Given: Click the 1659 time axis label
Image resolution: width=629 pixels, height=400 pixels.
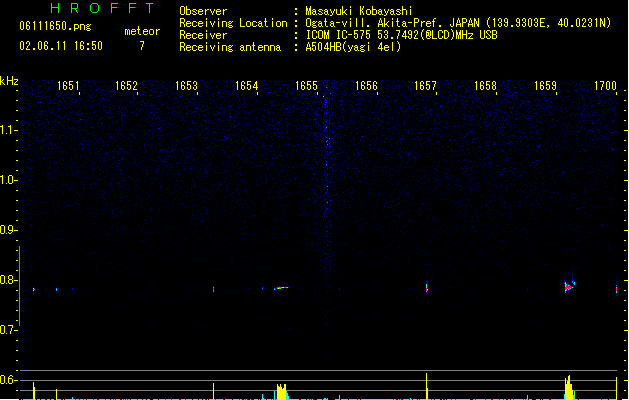Looking at the screenshot, I should click(x=546, y=86).
